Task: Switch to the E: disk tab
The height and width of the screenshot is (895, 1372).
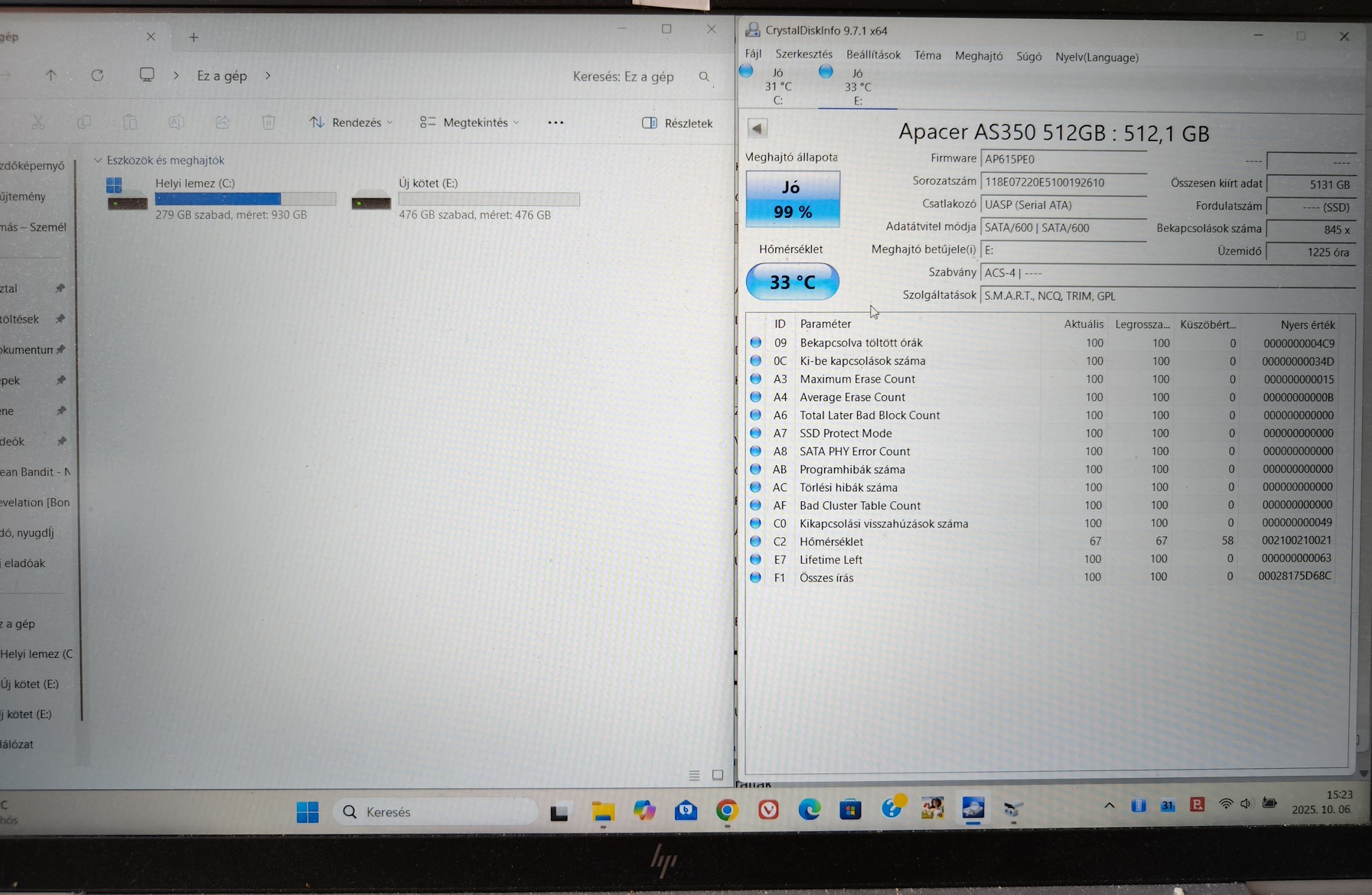Action: pos(857,87)
